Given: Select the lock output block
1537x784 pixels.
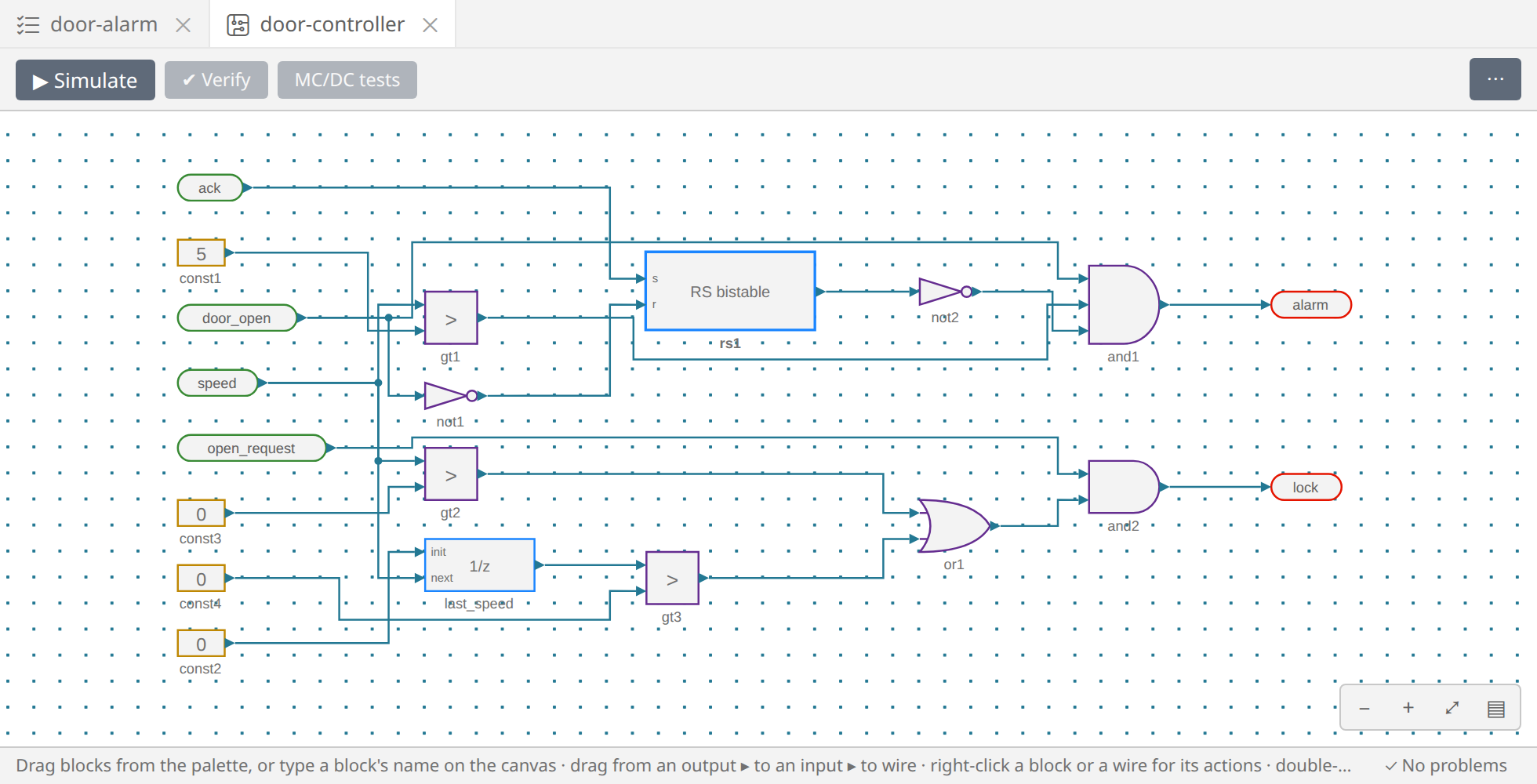Looking at the screenshot, I should point(1306,488).
